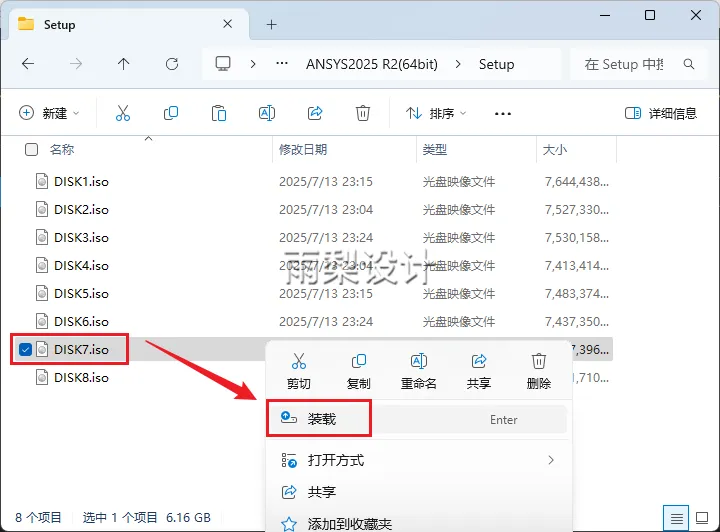This screenshot has height=532, width=720.
Task: Click the size 7,437,350 of DISK6.iso
Action: pyautogui.click(x=577, y=322)
